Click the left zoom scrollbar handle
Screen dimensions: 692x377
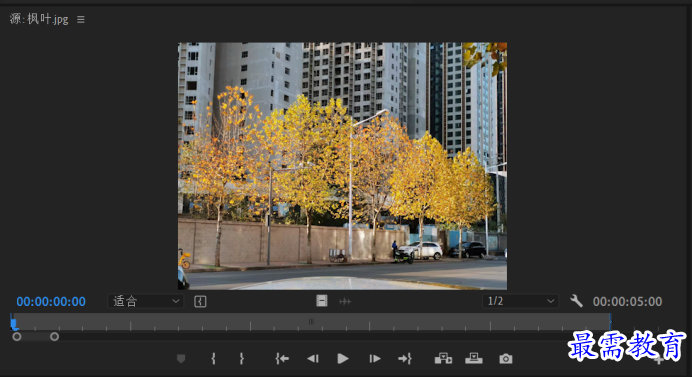coord(17,337)
